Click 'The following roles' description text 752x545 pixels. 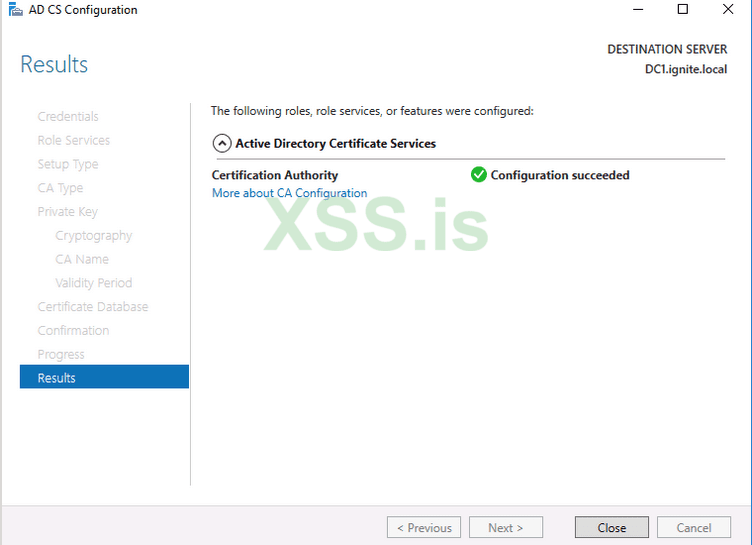pos(372,111)
